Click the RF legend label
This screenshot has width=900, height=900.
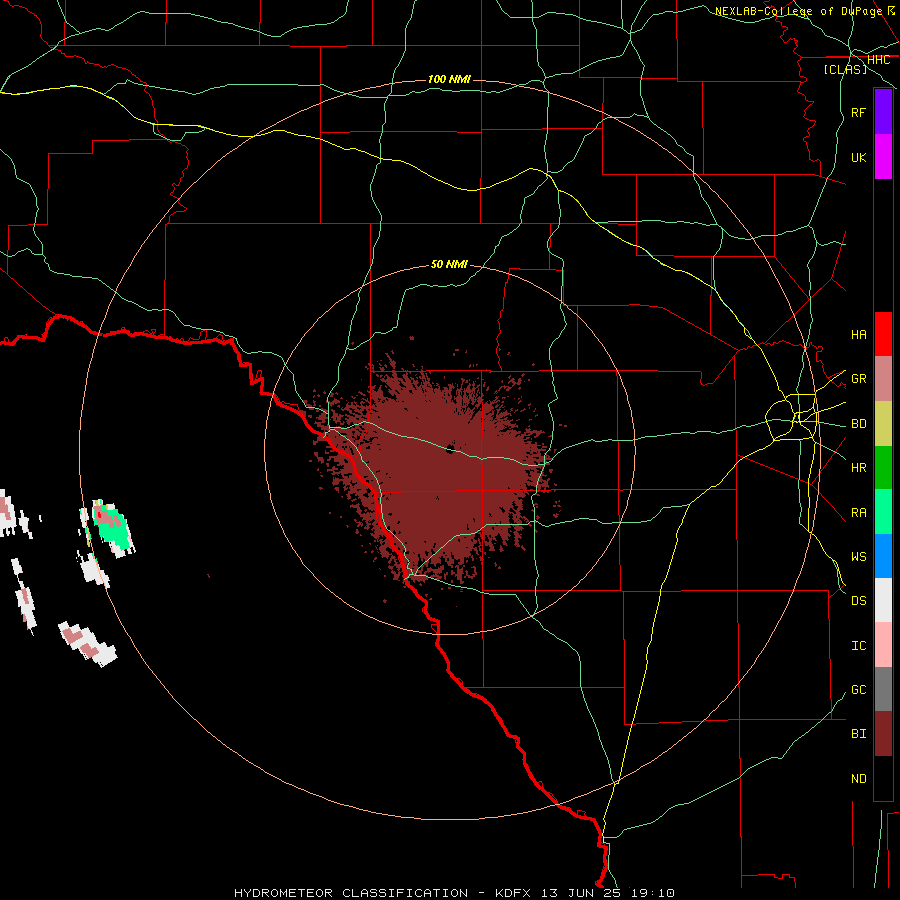coord(858,112)
